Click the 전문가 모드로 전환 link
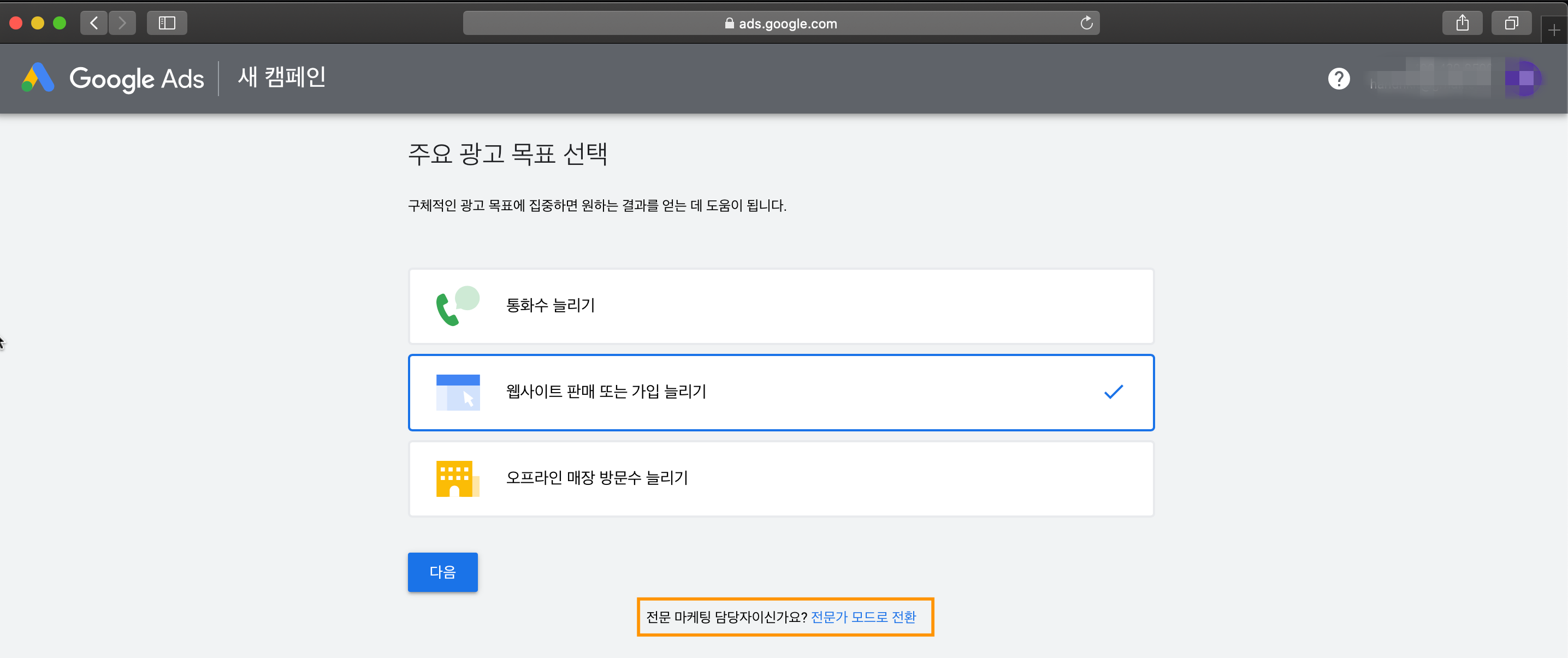Viewport: 1568px width, 658px height. pos(863,616)
